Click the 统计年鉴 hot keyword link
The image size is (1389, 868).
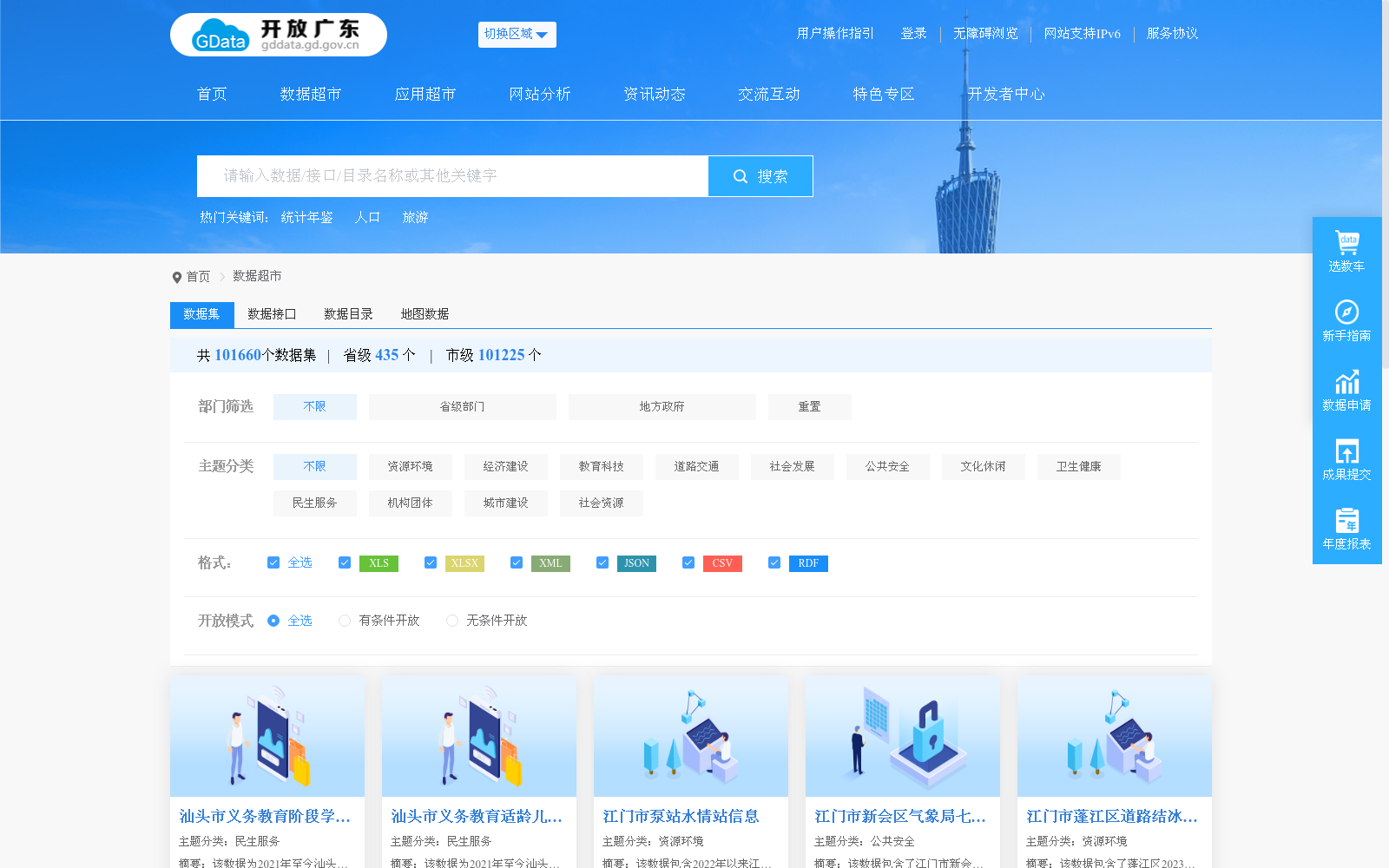(306, 218)
